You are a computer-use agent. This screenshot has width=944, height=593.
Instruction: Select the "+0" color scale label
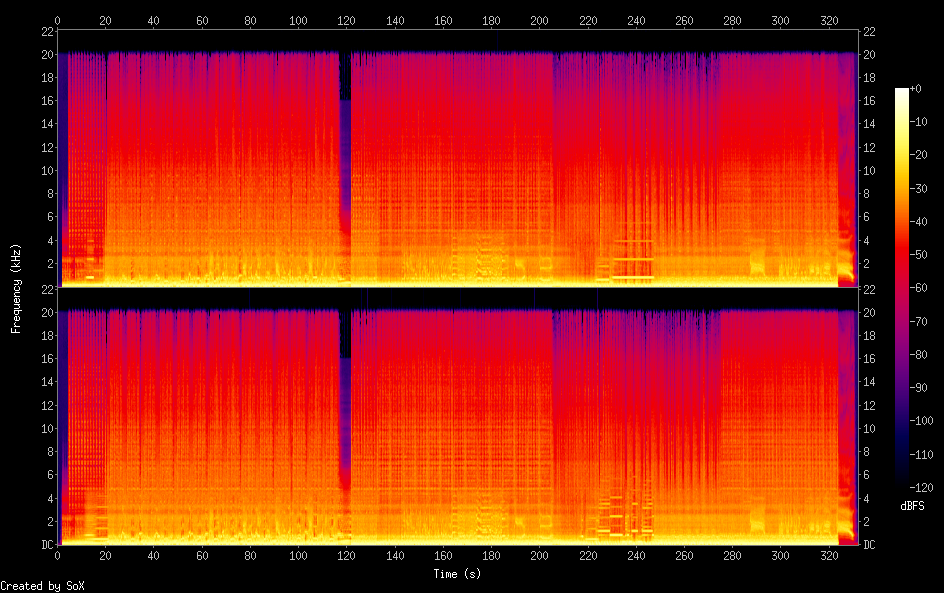coord(915,88)
